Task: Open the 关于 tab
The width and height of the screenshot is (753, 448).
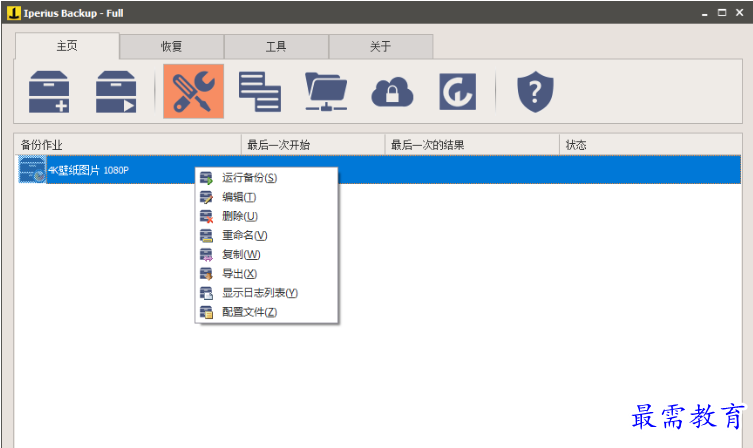Action: pos(381,47)
